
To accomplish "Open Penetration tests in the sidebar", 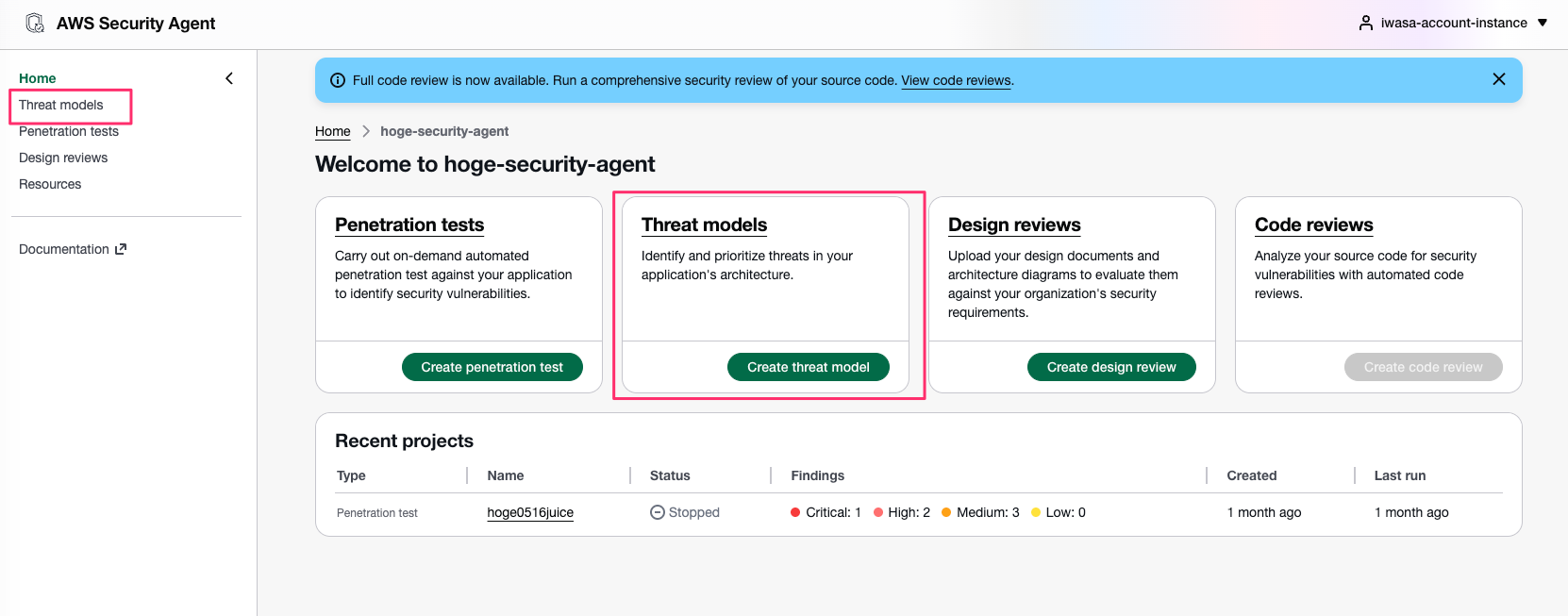I will pos(69,131).
